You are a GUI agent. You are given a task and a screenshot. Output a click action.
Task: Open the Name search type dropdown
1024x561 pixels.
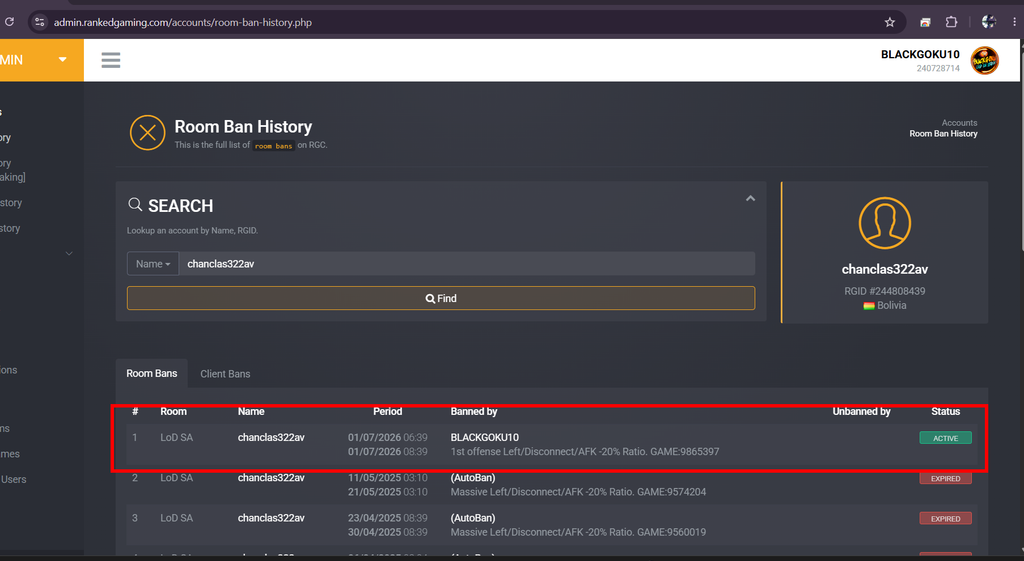153,264
